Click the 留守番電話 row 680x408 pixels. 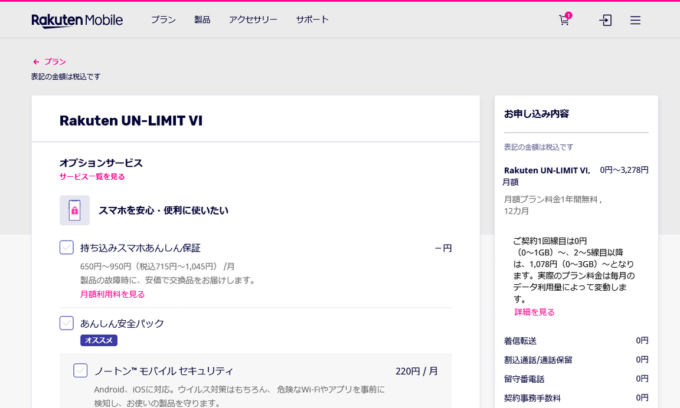point(576,379)
